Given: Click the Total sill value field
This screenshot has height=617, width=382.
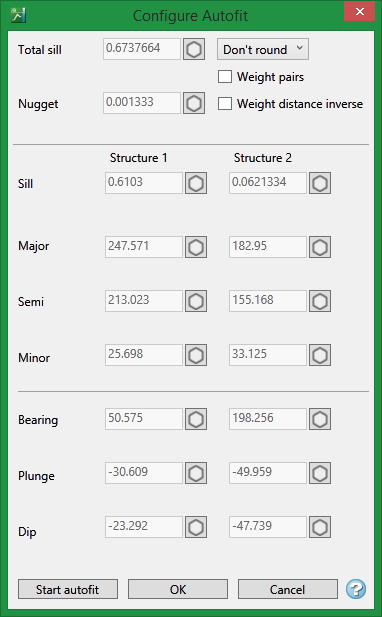Looking at the screenshot, I should click(x=142, y=49).
